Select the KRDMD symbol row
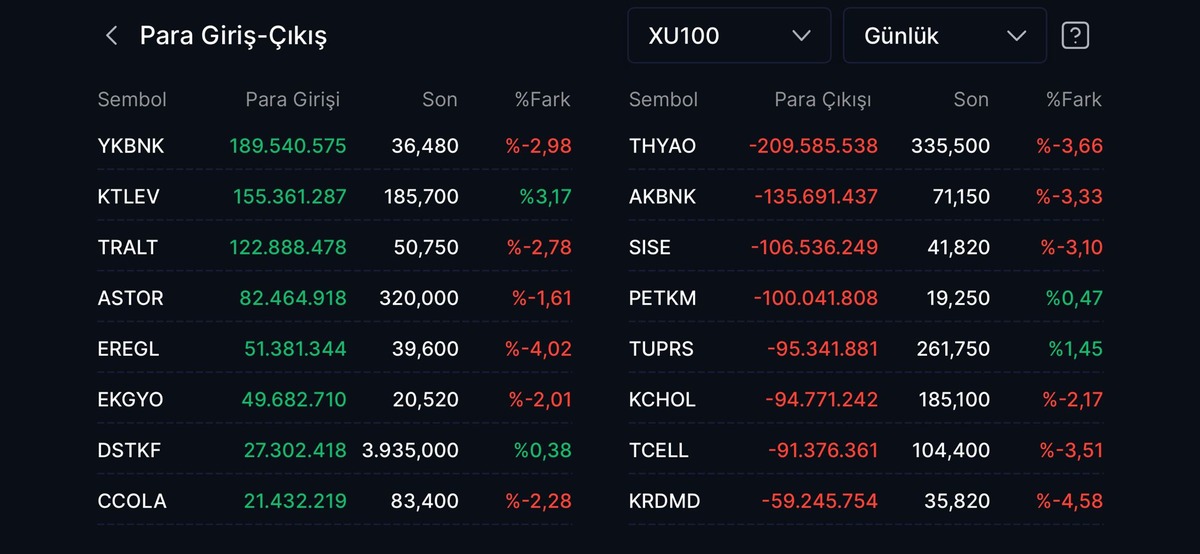Image resolution: width=1200 pixels, height=554 pixels. (866, 501)
